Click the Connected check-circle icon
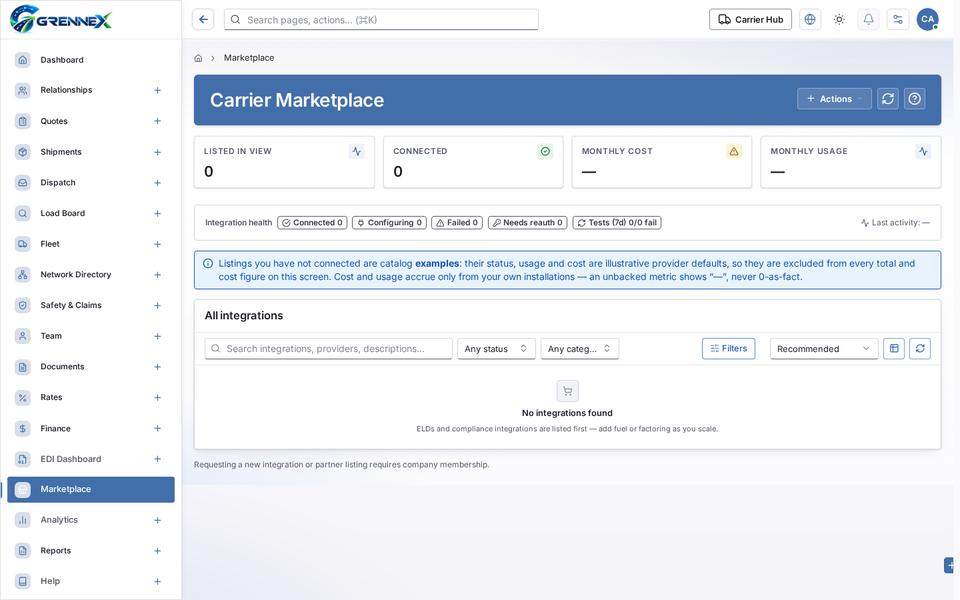 coord(545,151)
